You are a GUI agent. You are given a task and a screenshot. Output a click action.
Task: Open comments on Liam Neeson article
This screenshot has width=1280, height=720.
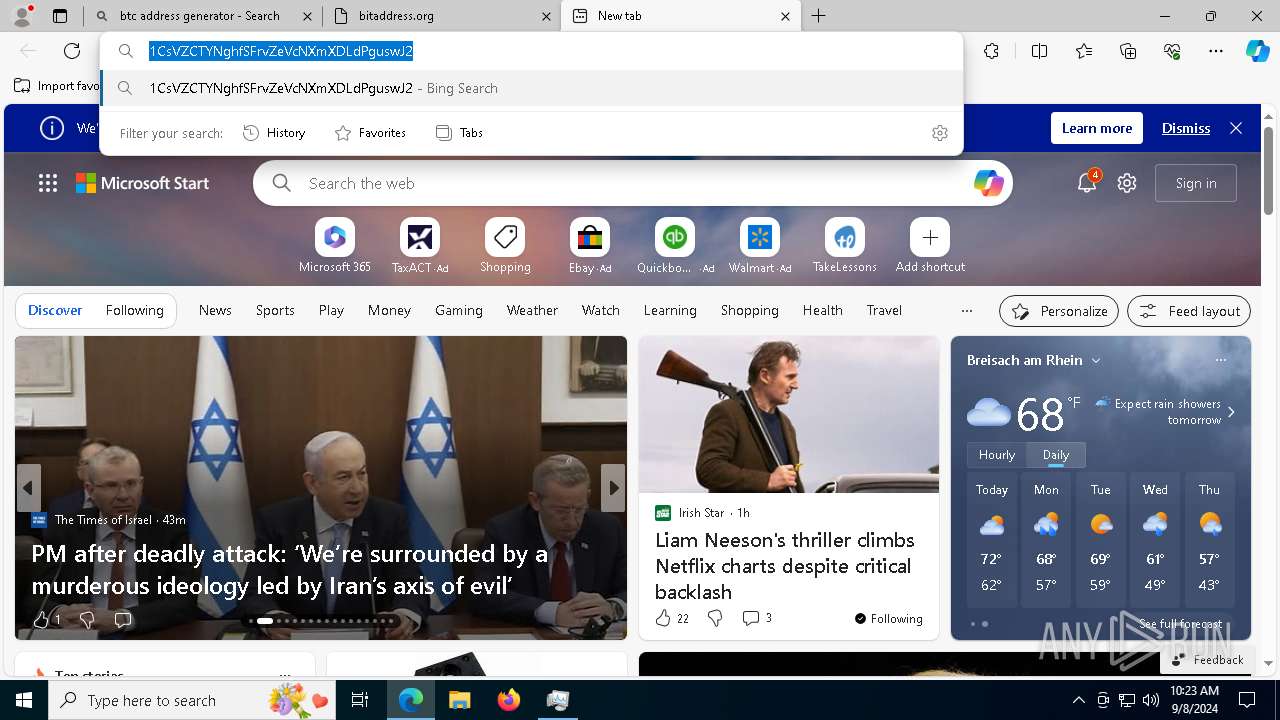[x=757, y=619]
